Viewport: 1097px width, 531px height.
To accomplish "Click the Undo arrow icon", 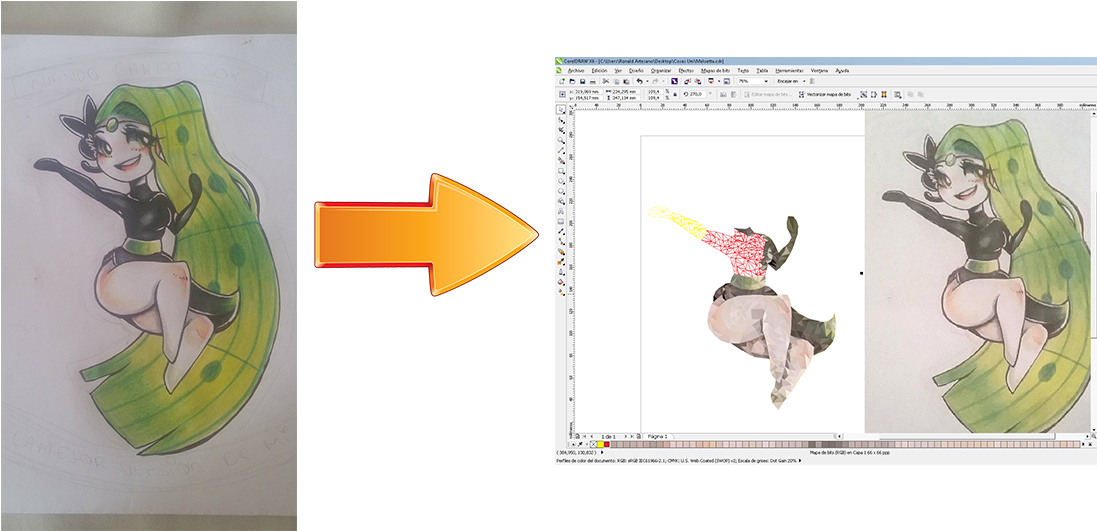I will point(640,81).
